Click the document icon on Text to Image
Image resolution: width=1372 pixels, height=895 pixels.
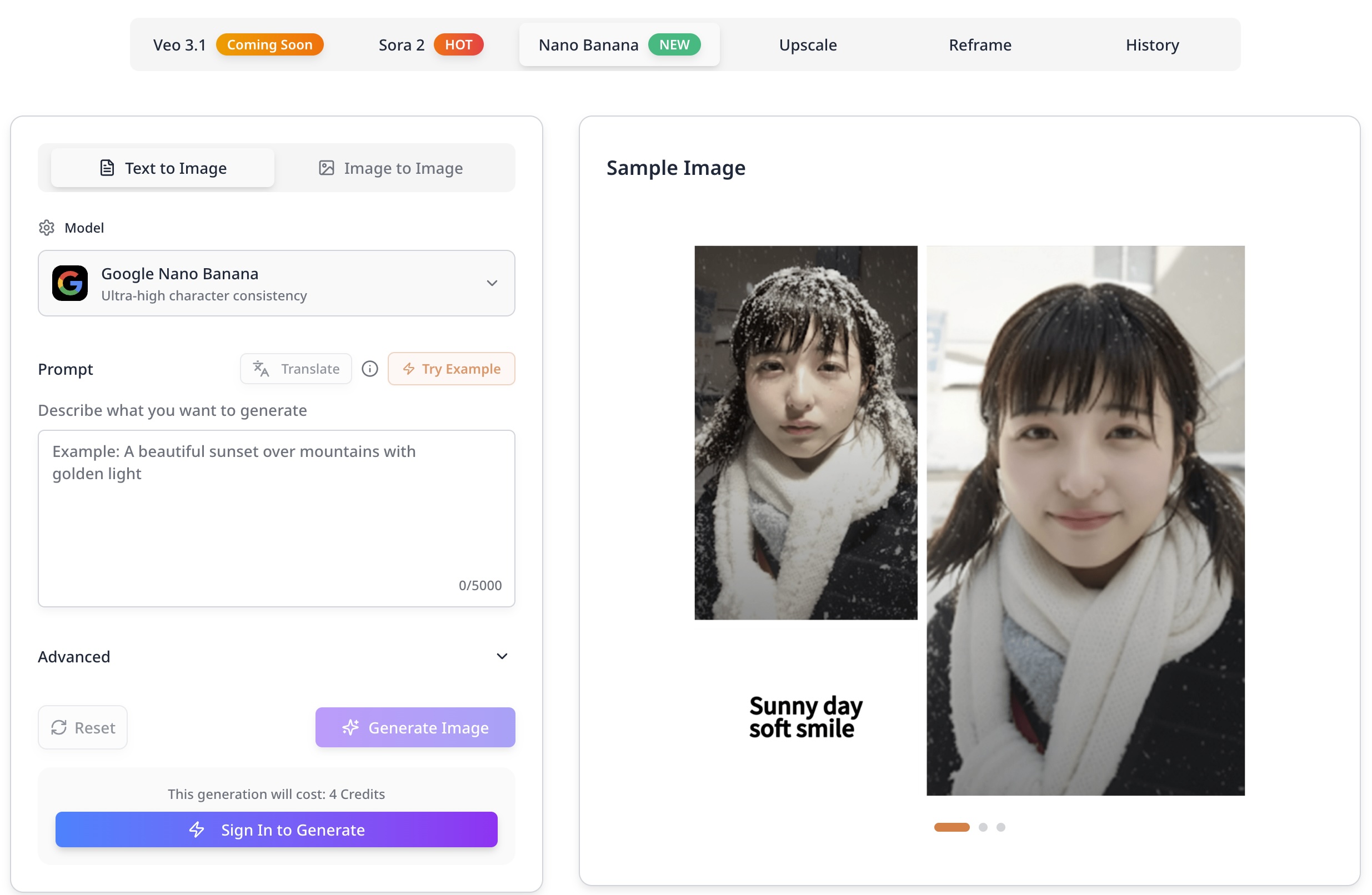pos(107,168)
